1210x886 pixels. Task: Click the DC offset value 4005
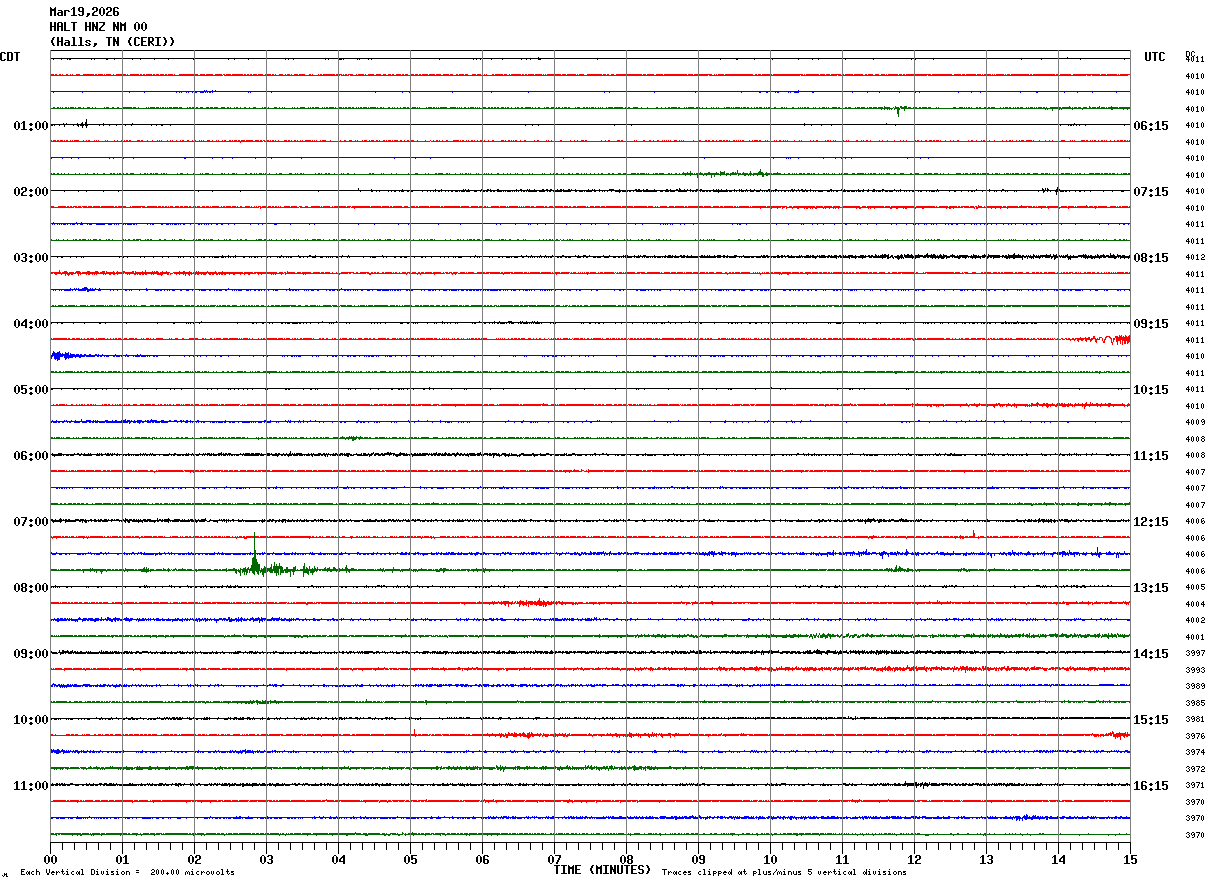click(x=1195, y=588)
